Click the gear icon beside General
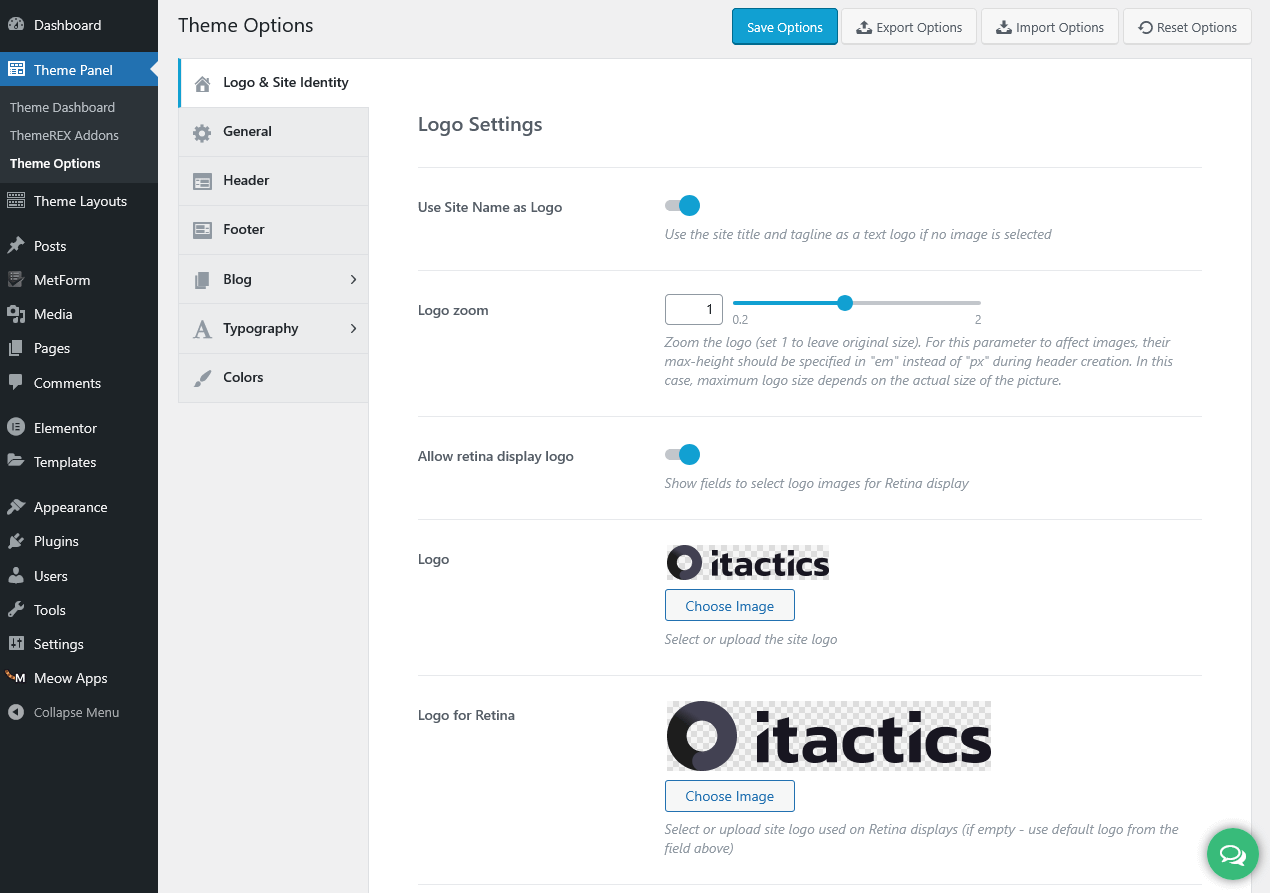The width and height of the screenshot is (1270, 893). pos(202,133)
